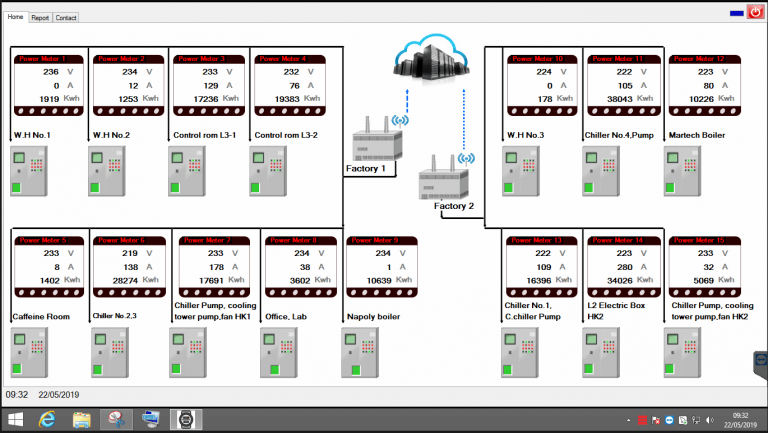Viewport: 768px width, 433px height.
Task: Click the Martech Boiler cabinet icon
Action: [683, 170]
